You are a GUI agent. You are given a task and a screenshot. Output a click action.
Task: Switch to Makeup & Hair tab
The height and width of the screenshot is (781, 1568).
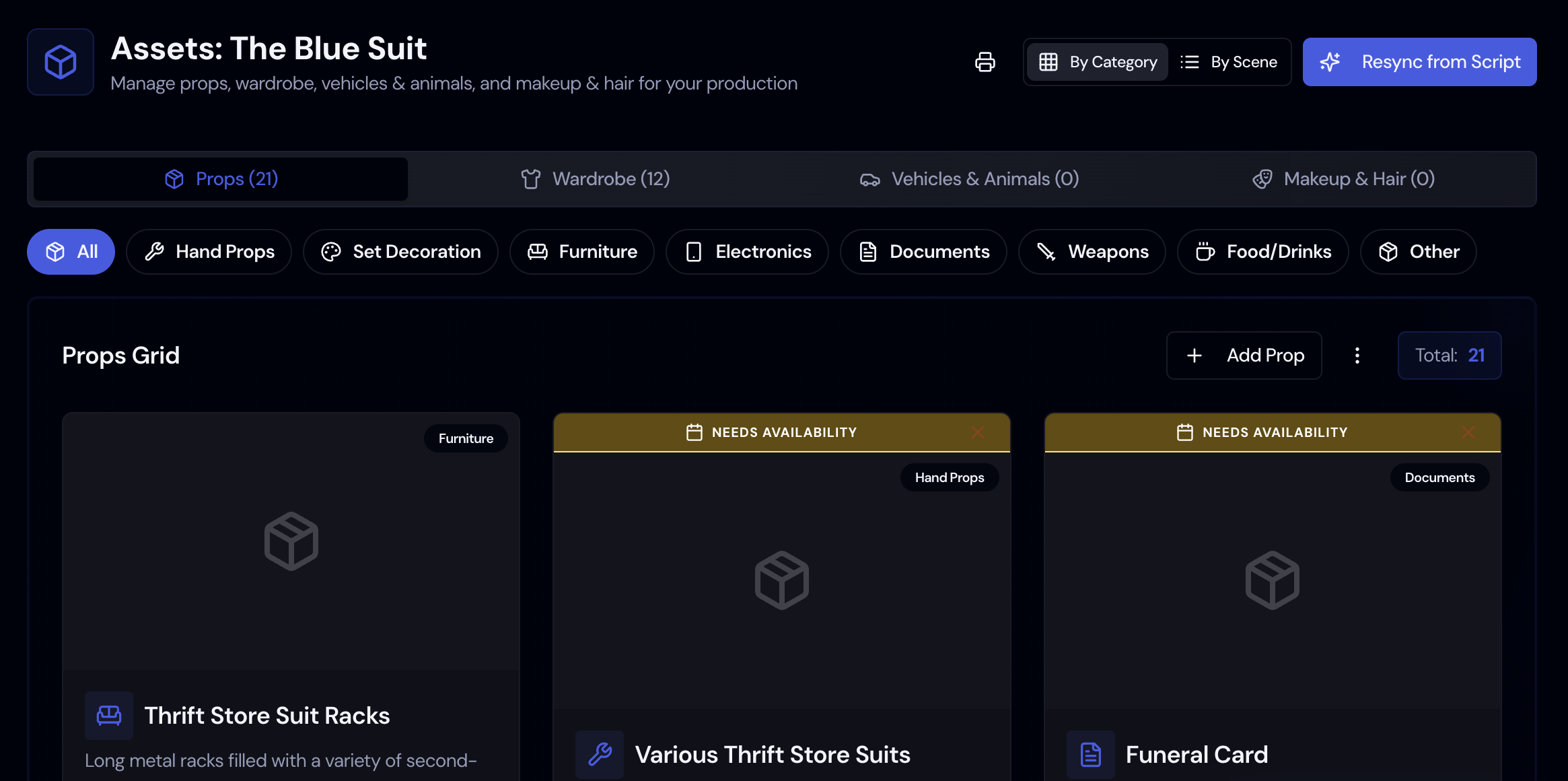click(x=1343, y=179)
